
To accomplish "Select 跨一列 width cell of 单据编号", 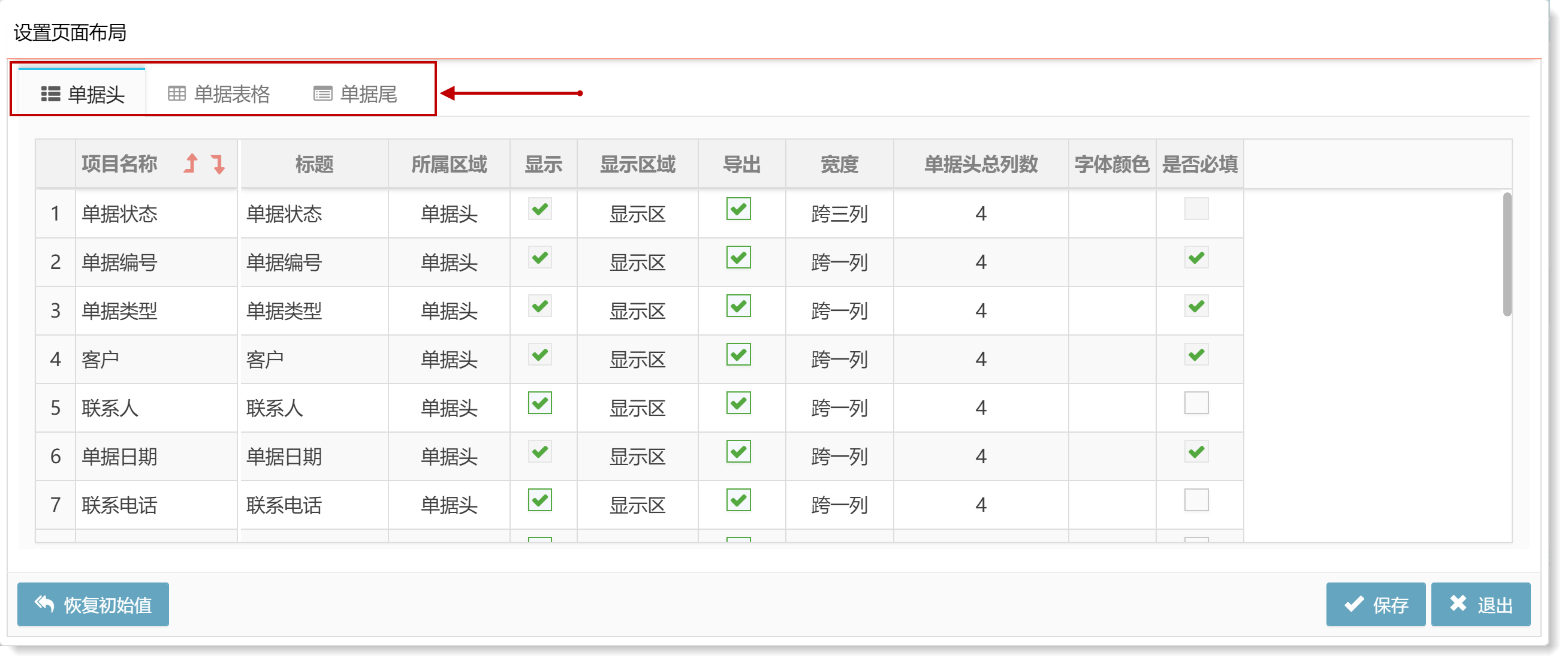I will [839, 262].
